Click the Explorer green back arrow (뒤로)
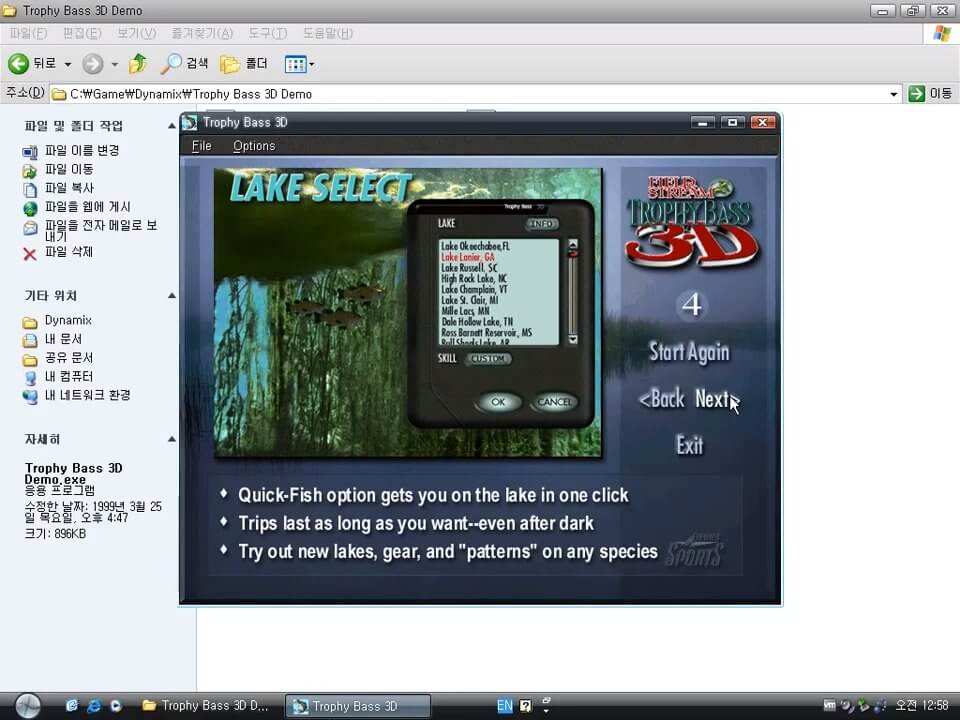The height and width of the screenshot is (720, 960). pos(18,63)
